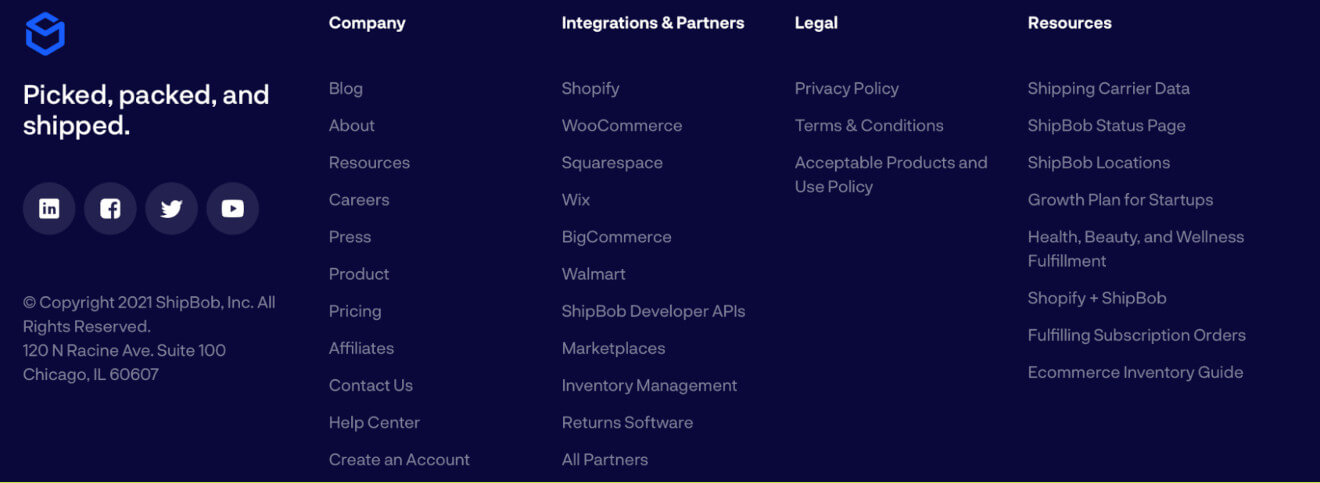View All Partners link

click(x=605, y=458)
